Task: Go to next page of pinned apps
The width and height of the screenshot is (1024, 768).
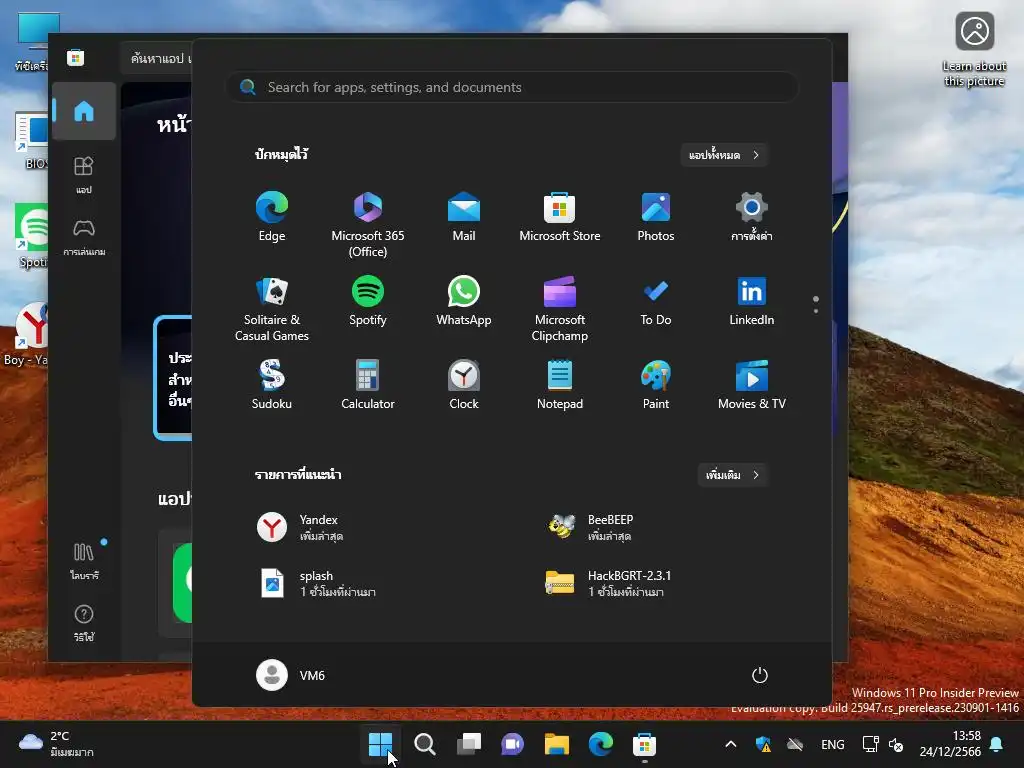Action: tap(816, 311)
